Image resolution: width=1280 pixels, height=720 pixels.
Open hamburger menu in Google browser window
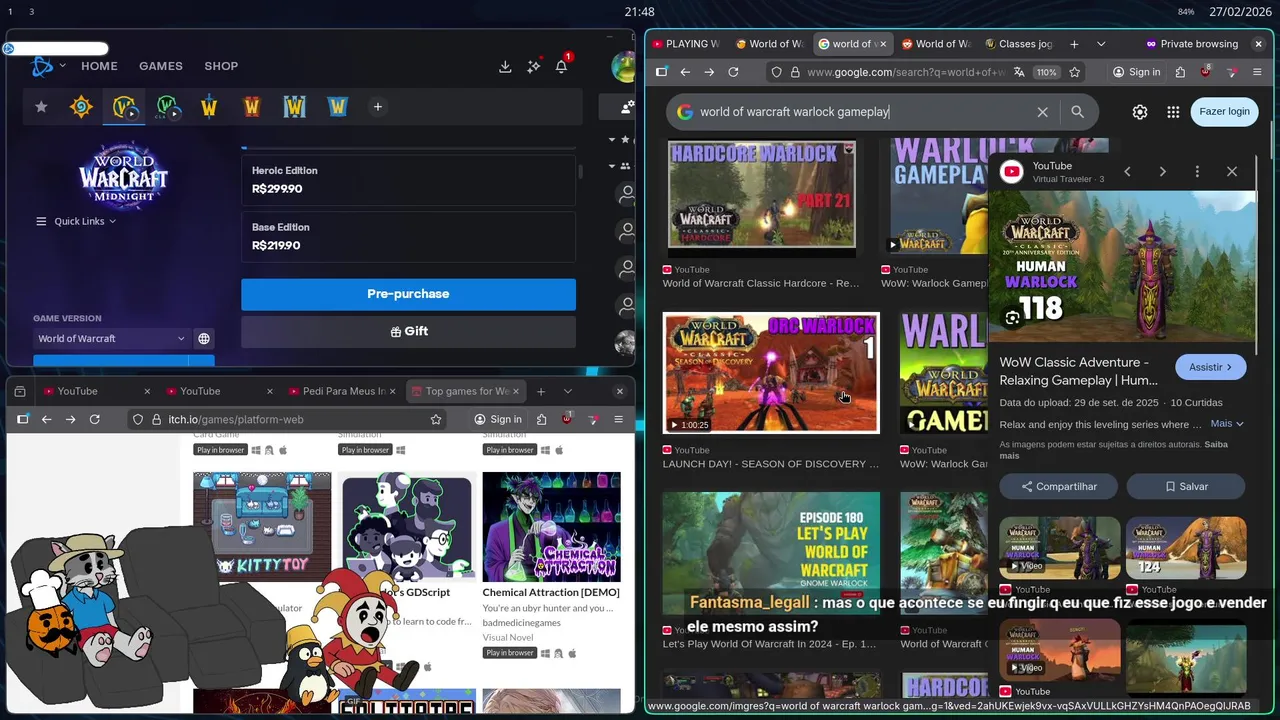click(x=1257, y=72)
